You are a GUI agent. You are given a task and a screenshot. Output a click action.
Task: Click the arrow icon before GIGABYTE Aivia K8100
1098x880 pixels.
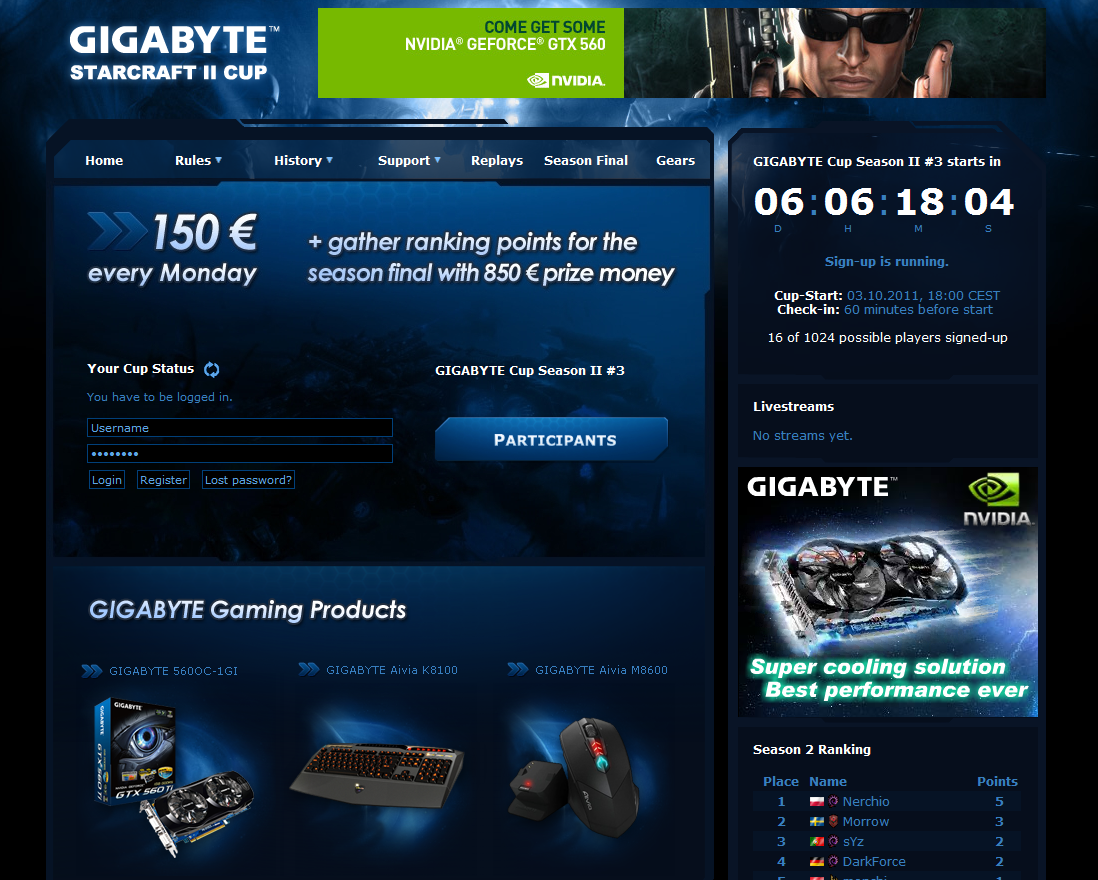tap(309, 670)
